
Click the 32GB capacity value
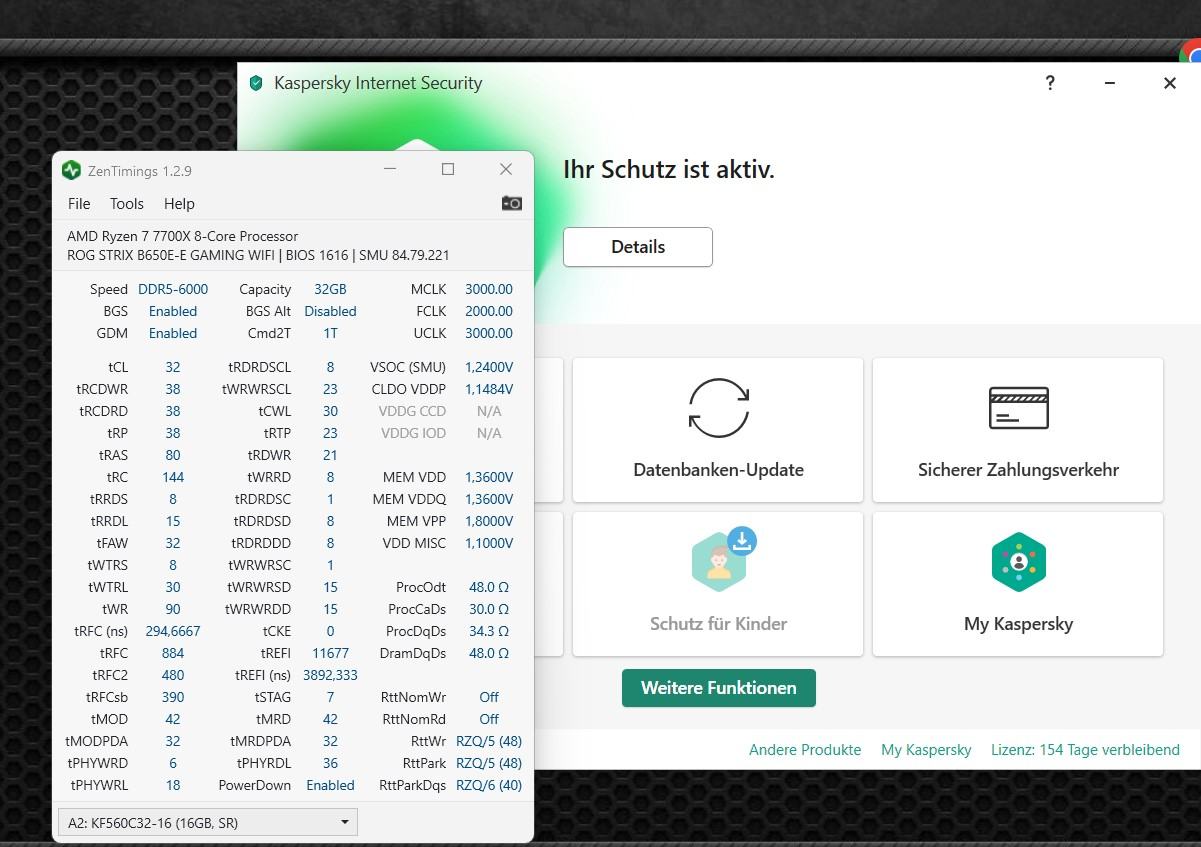(330, 289)
